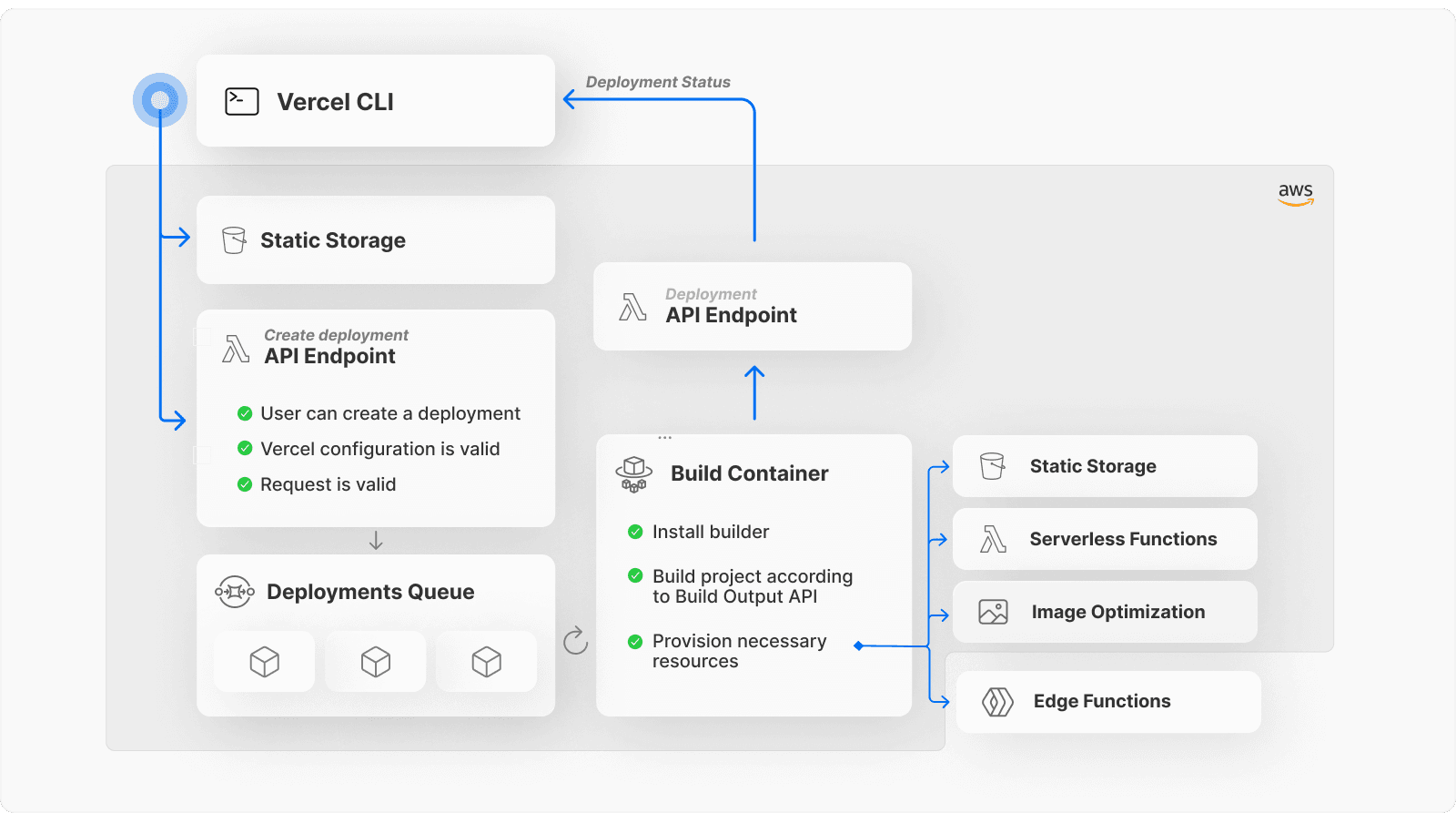Viewport: 1456px width, 813px height.
Task: Click the ellipsis above Build Container
Action: [x=665, y=438]
